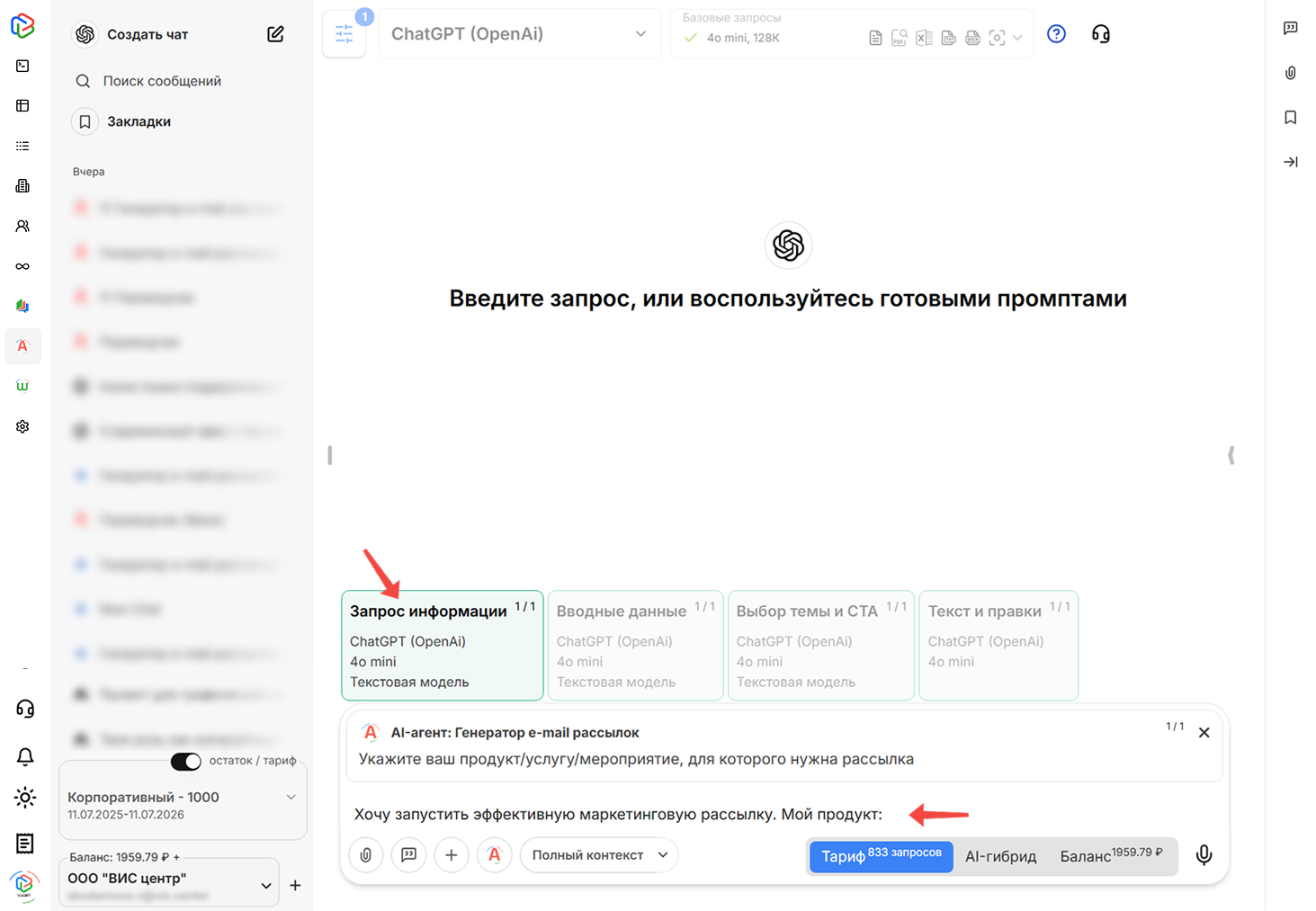The width and height of the screenshot is (1316, 911).
Task: Open the headphones support icon near the top
Action: tap(1100, 33)
